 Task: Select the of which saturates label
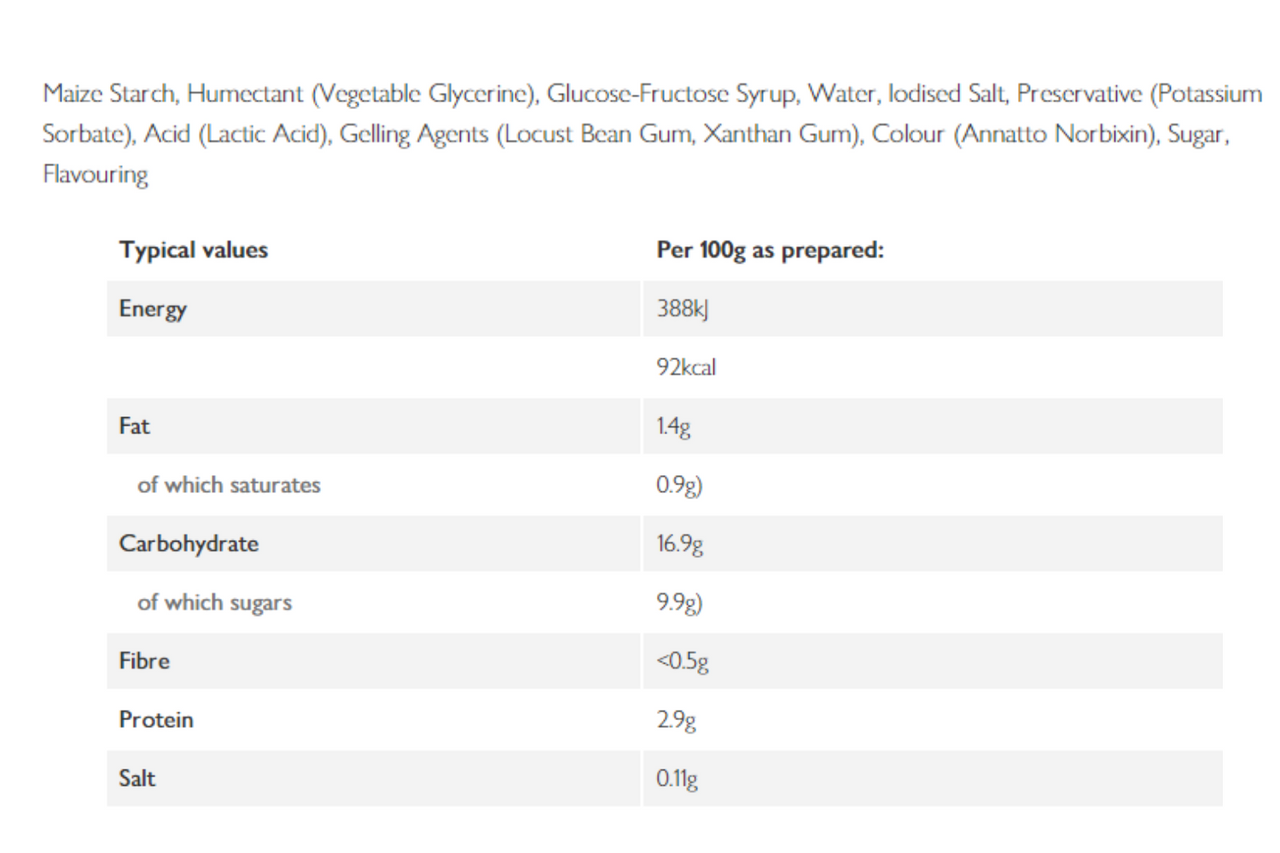[229, 485]
